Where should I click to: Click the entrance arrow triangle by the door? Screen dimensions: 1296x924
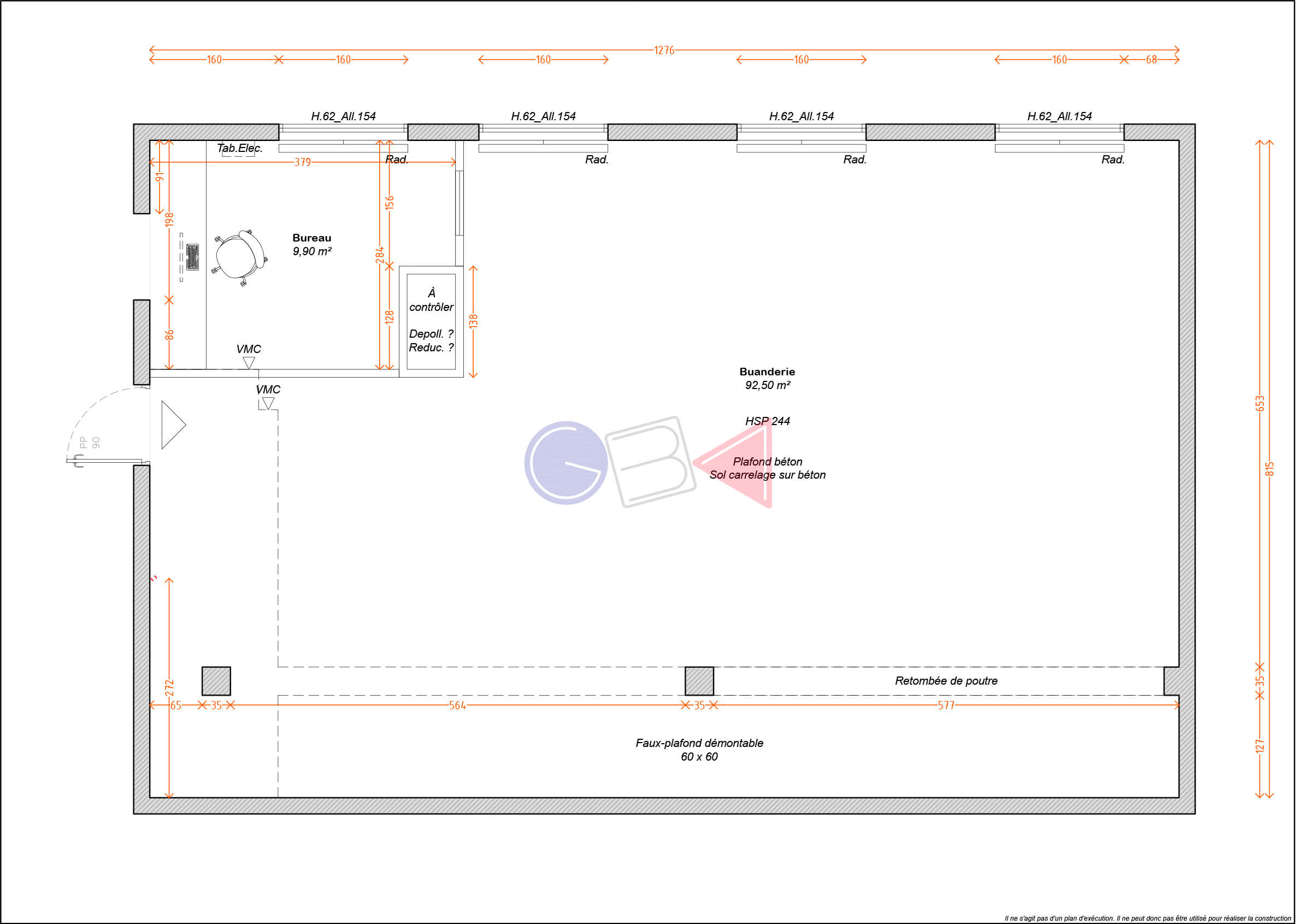coord(174,425)
